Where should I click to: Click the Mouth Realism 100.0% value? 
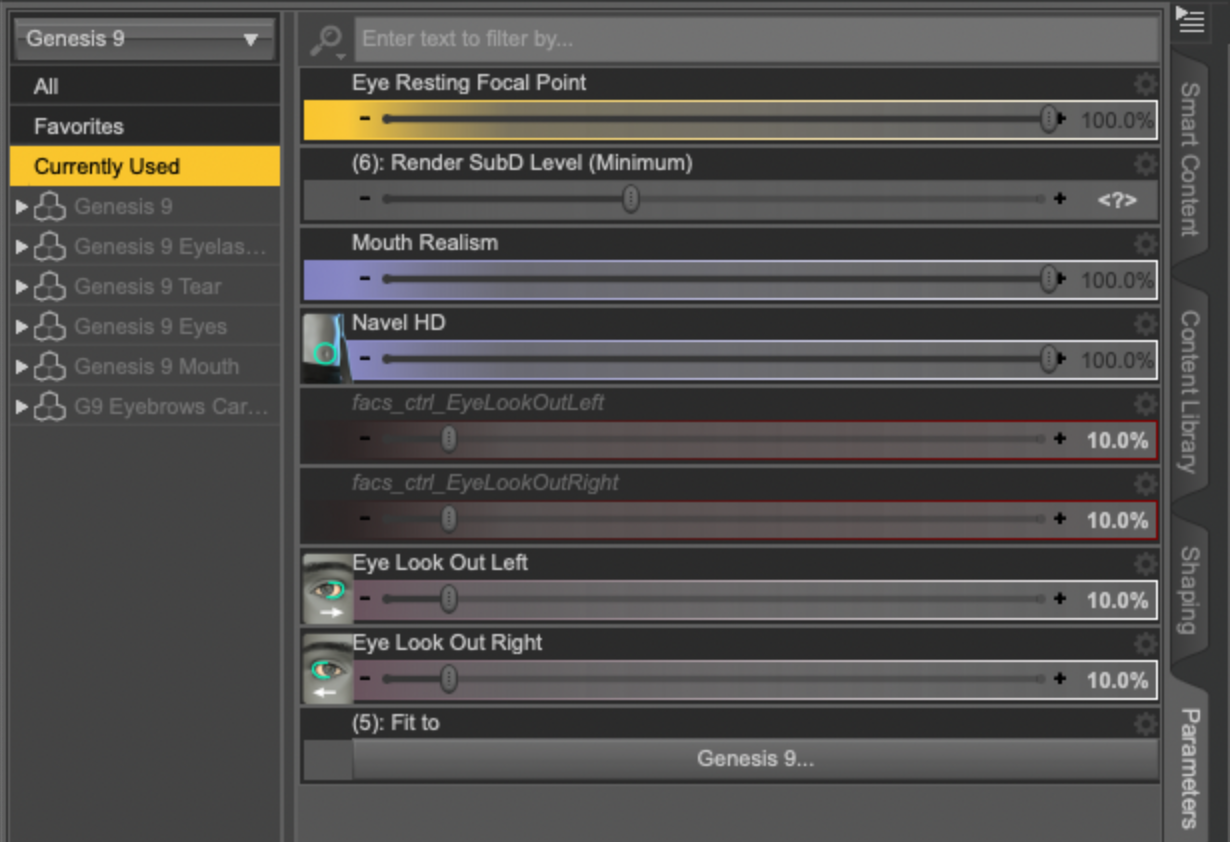coord(1117,280)
